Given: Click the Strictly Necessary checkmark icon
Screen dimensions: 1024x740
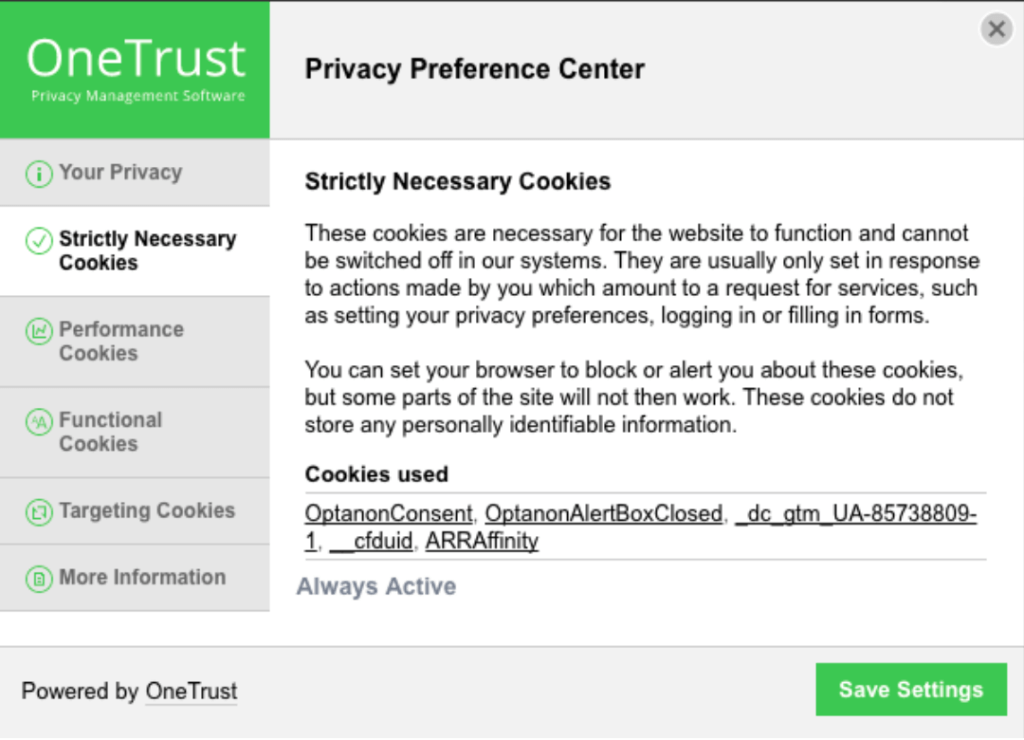Looking at the screenshot, I should (x=39, y=240).
